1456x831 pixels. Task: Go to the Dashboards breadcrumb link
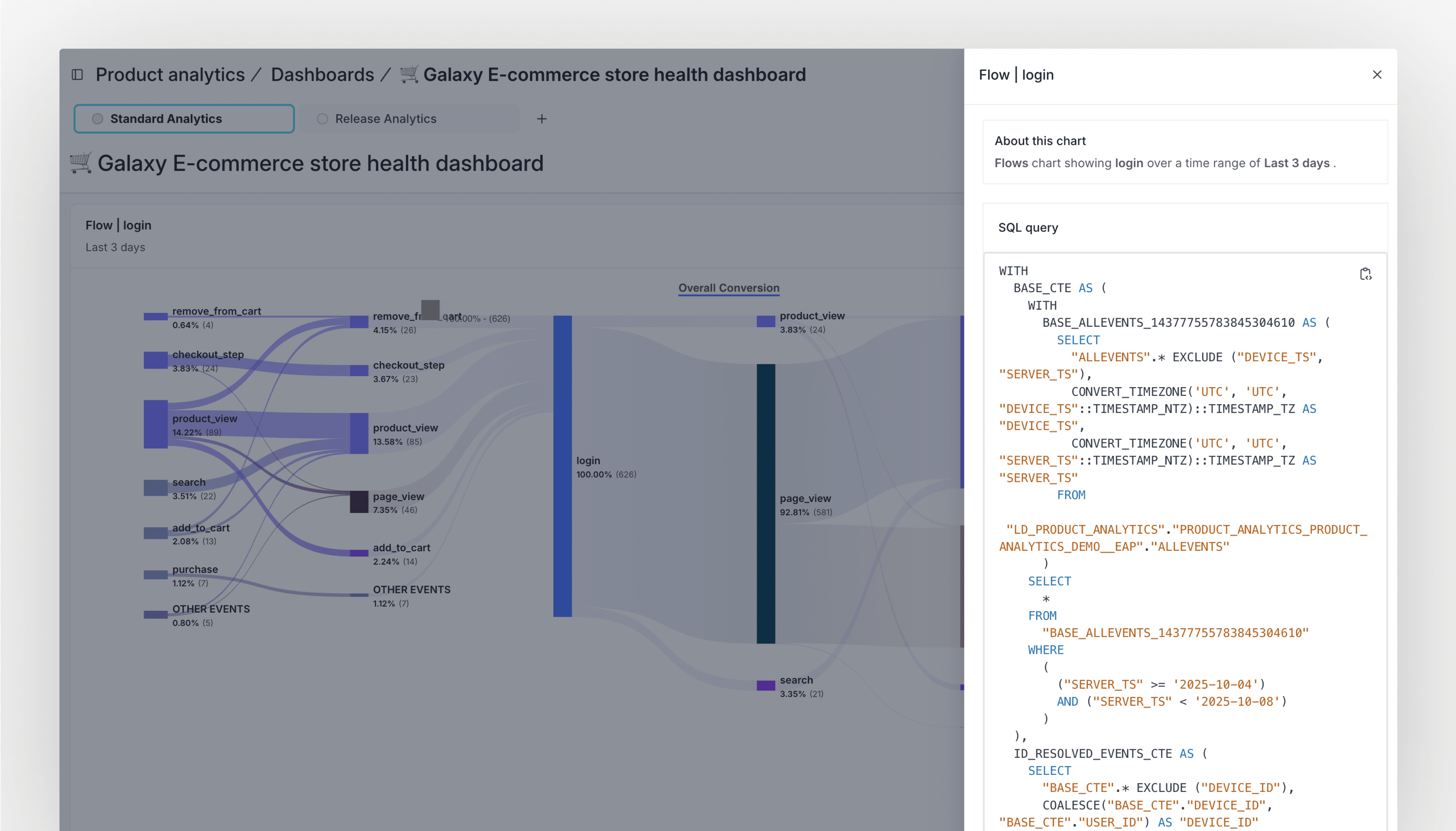(322, 75)
